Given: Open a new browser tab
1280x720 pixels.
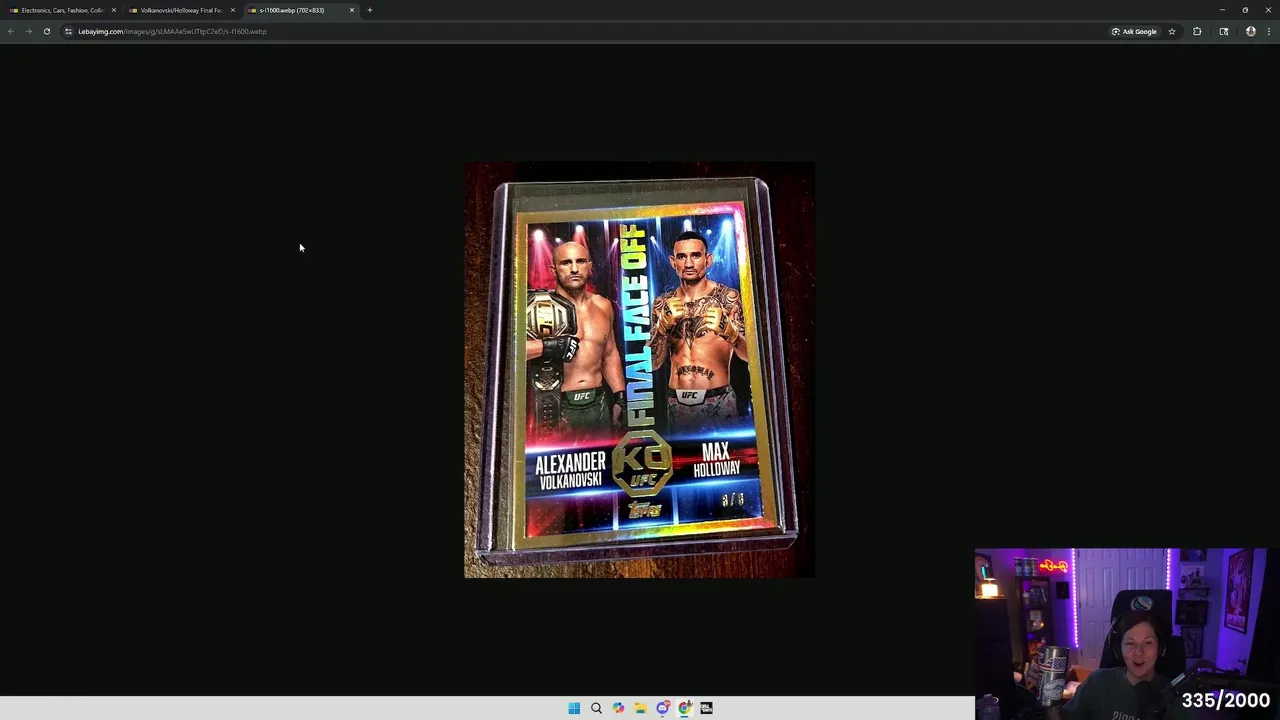Looking at the screenshot, I should (x=370, y=10).
